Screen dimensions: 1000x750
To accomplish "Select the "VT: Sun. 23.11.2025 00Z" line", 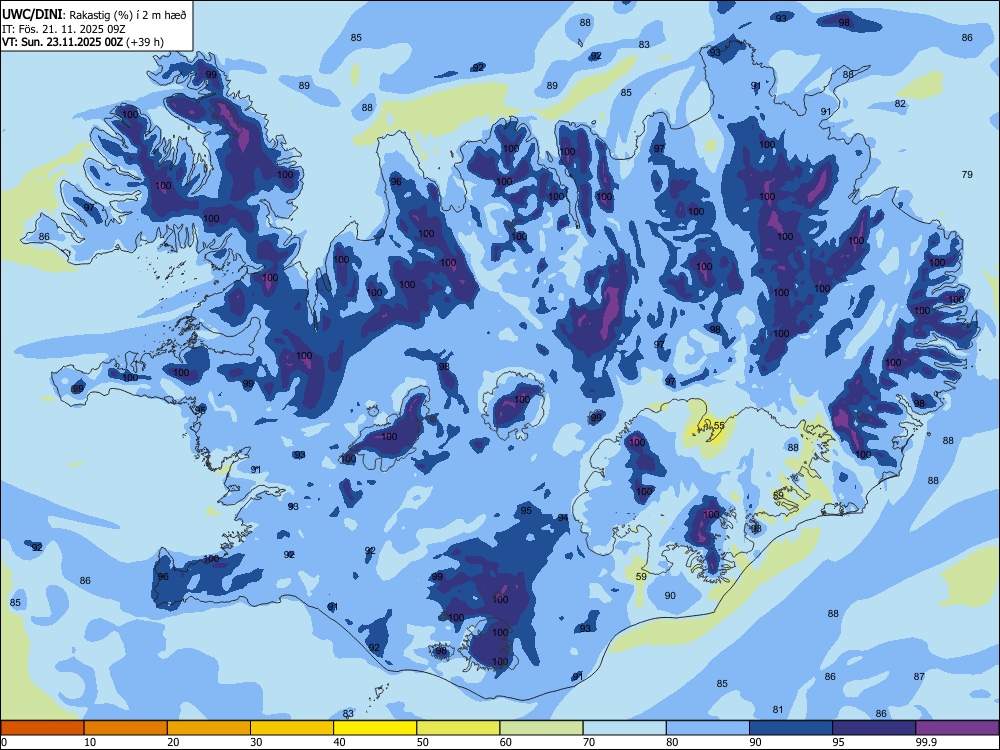I will [x=62, y=42].
